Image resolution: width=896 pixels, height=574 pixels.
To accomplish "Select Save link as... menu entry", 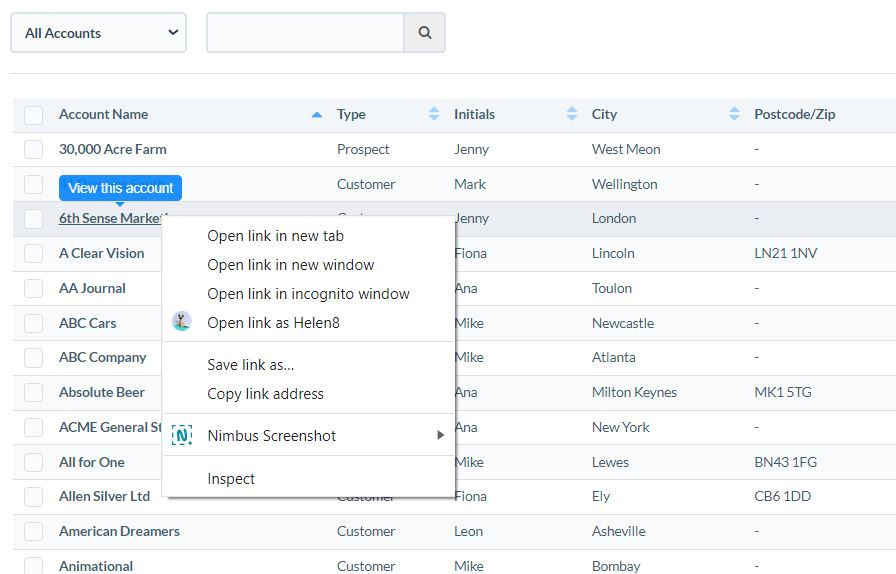I will 309,365.
